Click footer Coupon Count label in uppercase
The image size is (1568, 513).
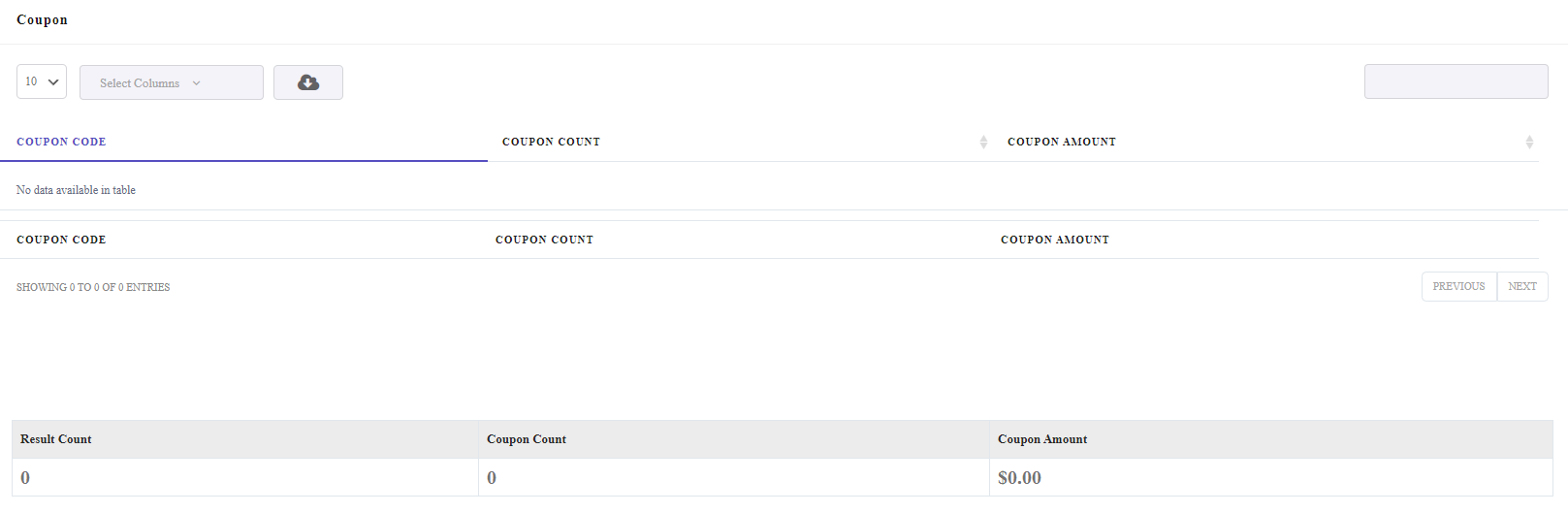(544, 240)
